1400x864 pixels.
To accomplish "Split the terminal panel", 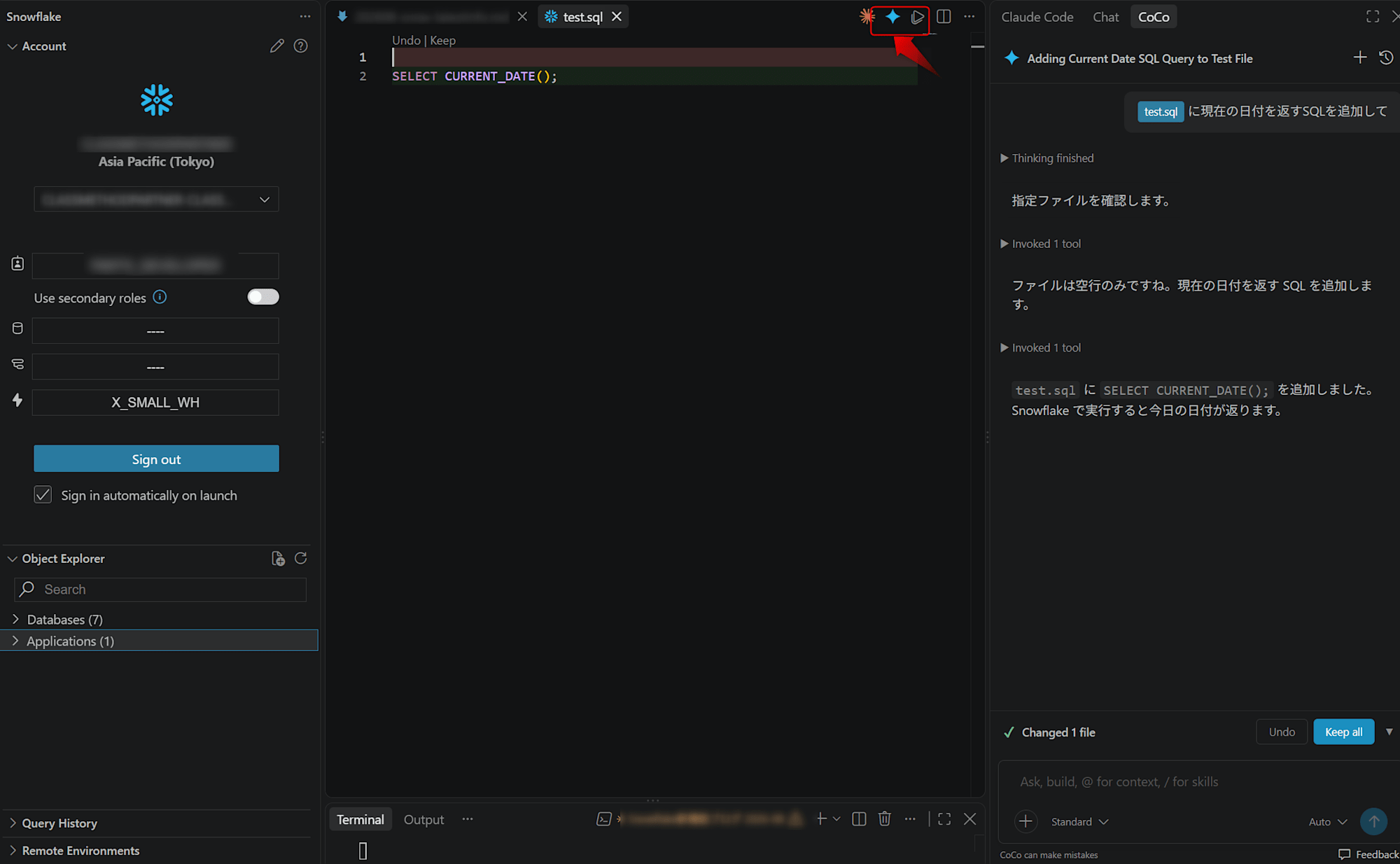I will [859, 818].
